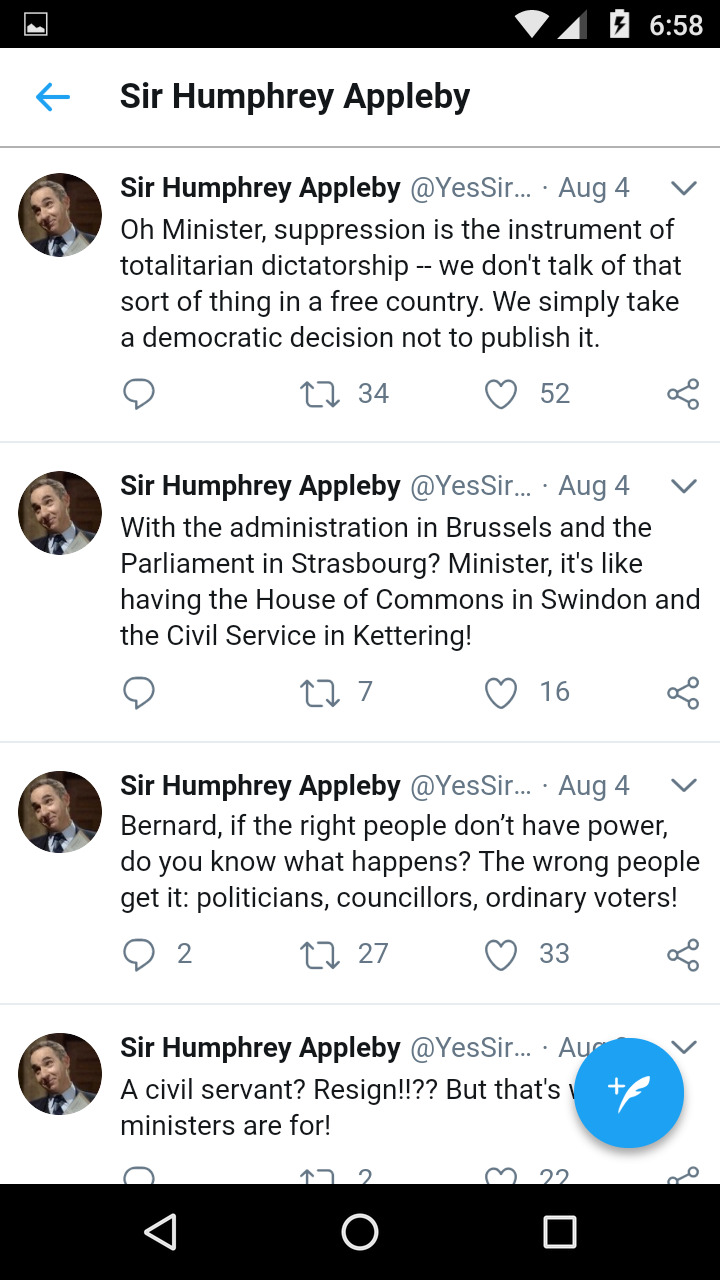Retweet the House of Commons in Swindon tweet

coord(320,692)
